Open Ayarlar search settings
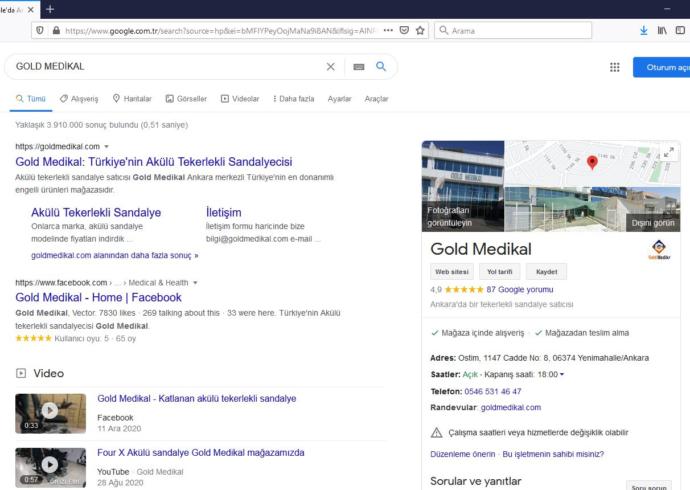690x490 pixels. (339, 99)
